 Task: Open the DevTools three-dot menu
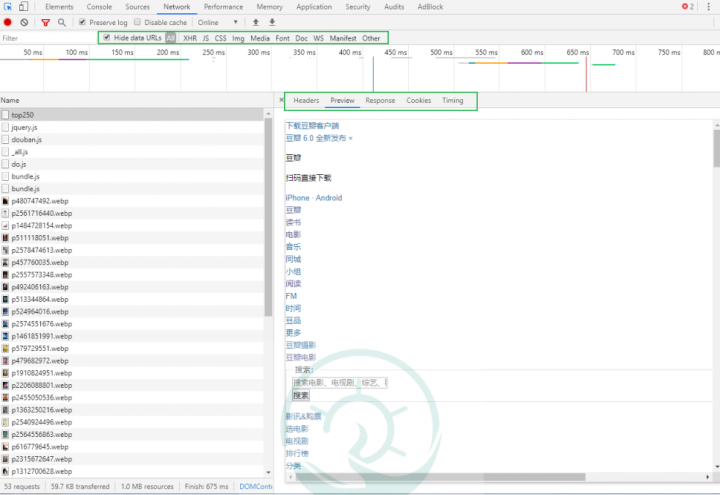(x=709, y=7)
